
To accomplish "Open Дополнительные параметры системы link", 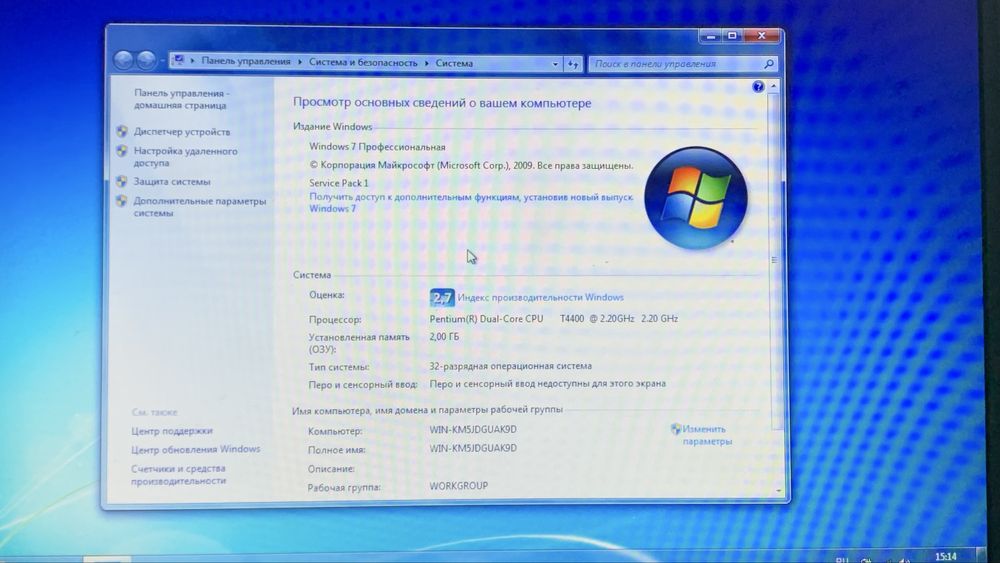I will pyautogui.click(x=200, y=207).
